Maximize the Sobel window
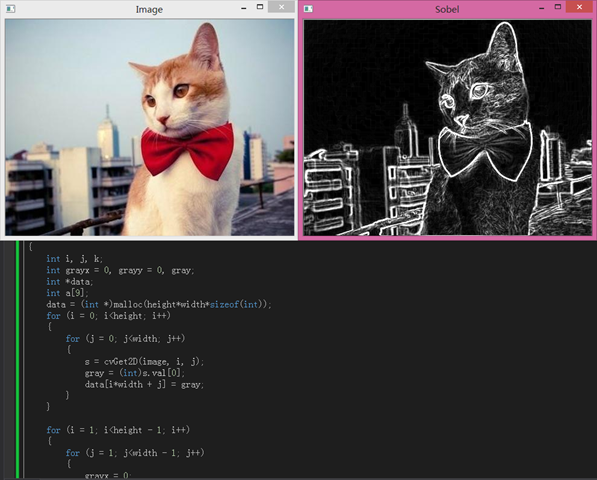The width and height of the screenshot is (597, 480). pos(558,7)
